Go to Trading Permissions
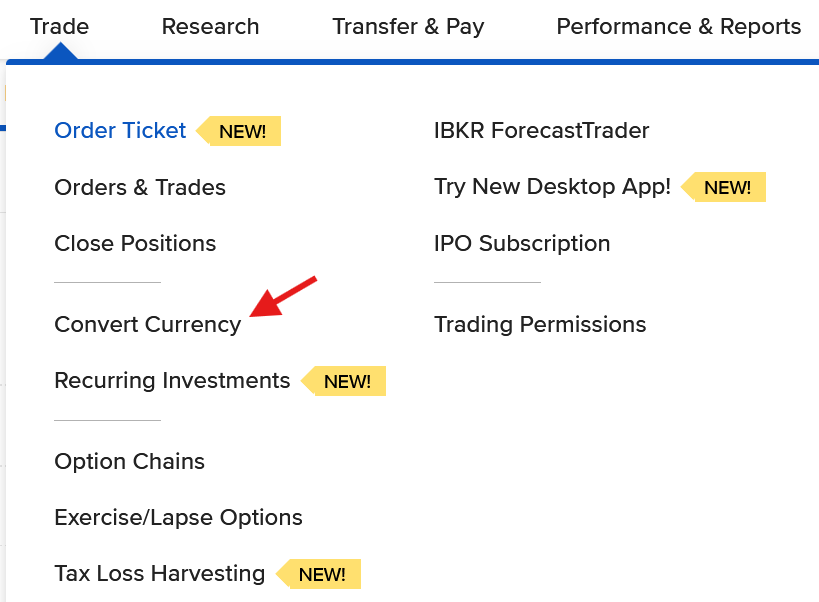The width and height of the screenshot is (819, 602). 540,325
